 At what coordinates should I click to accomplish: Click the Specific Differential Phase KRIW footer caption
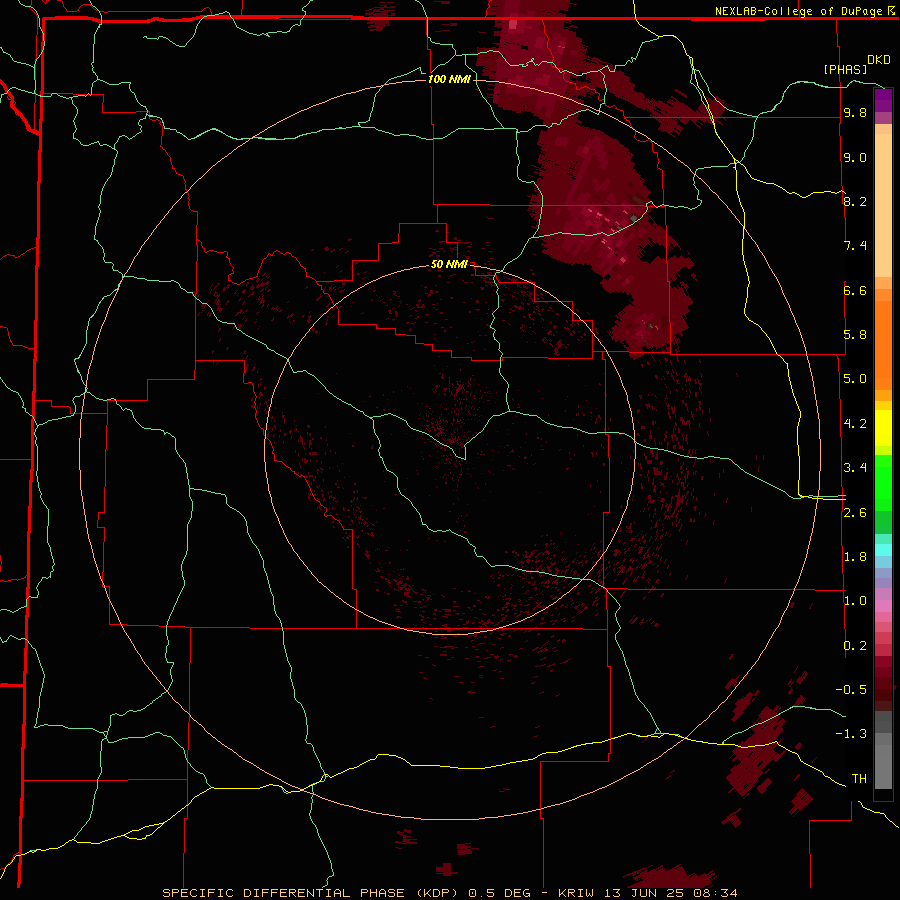pyautogui.click(x=450, y=893)
